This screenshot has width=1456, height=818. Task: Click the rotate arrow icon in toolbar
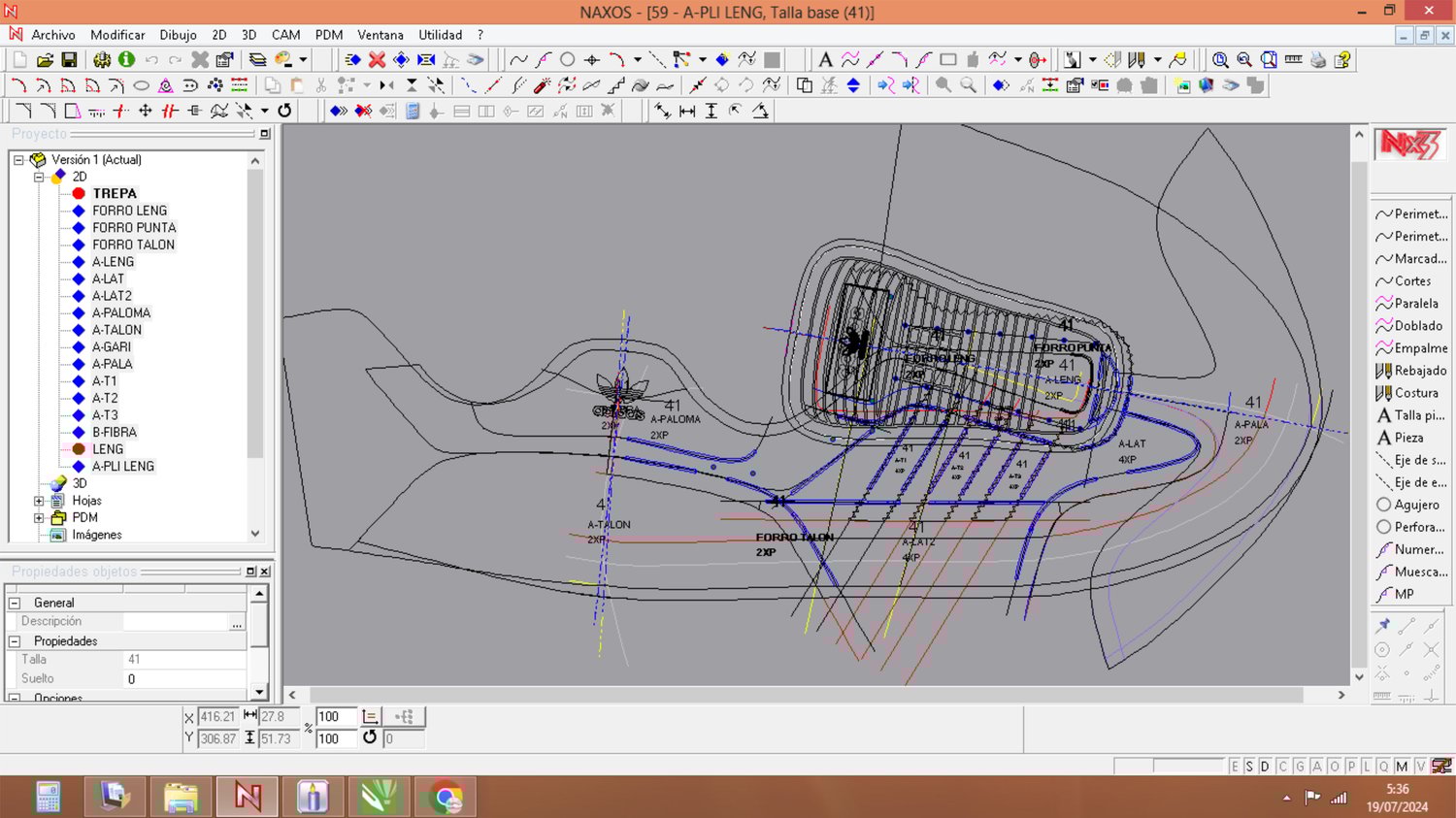click(284, 111)
